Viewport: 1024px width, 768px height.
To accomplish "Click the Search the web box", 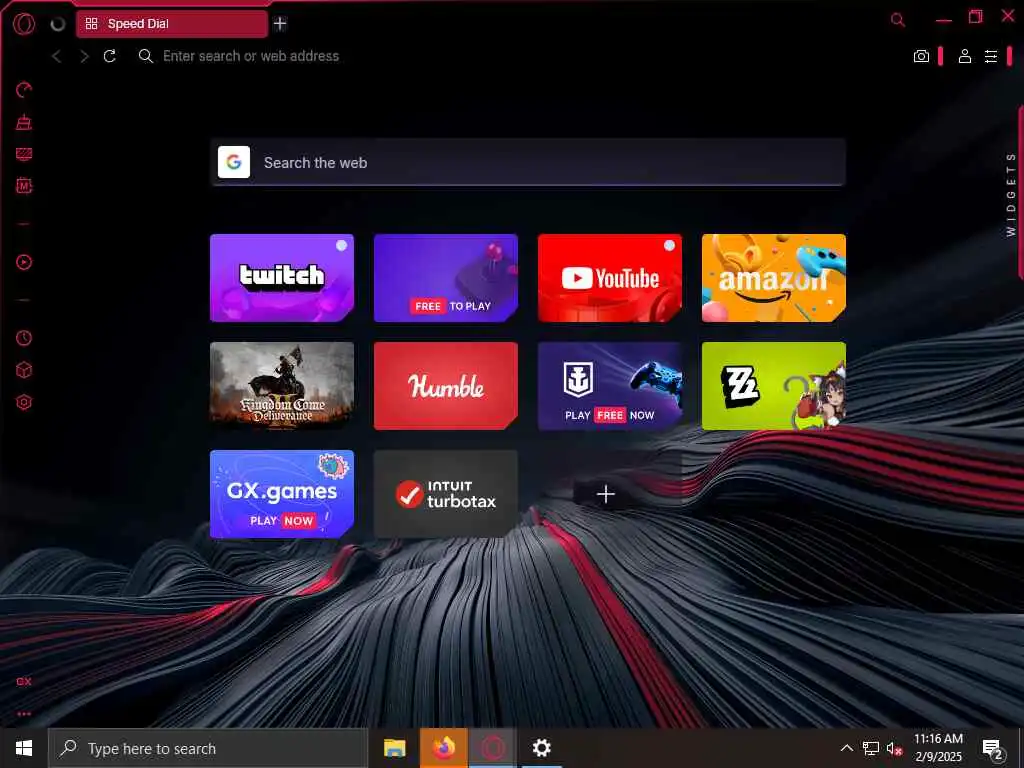I will 528,162.
